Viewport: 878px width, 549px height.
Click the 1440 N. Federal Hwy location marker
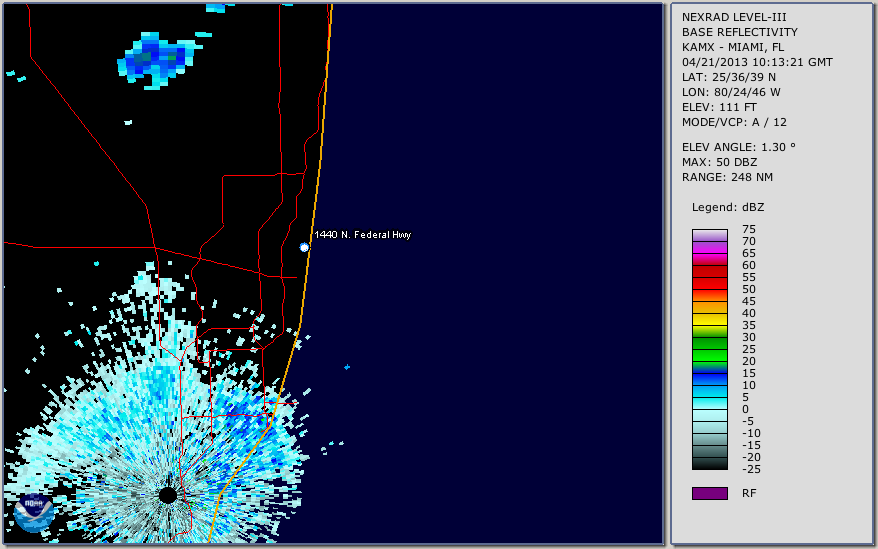(x=304, y=247)
